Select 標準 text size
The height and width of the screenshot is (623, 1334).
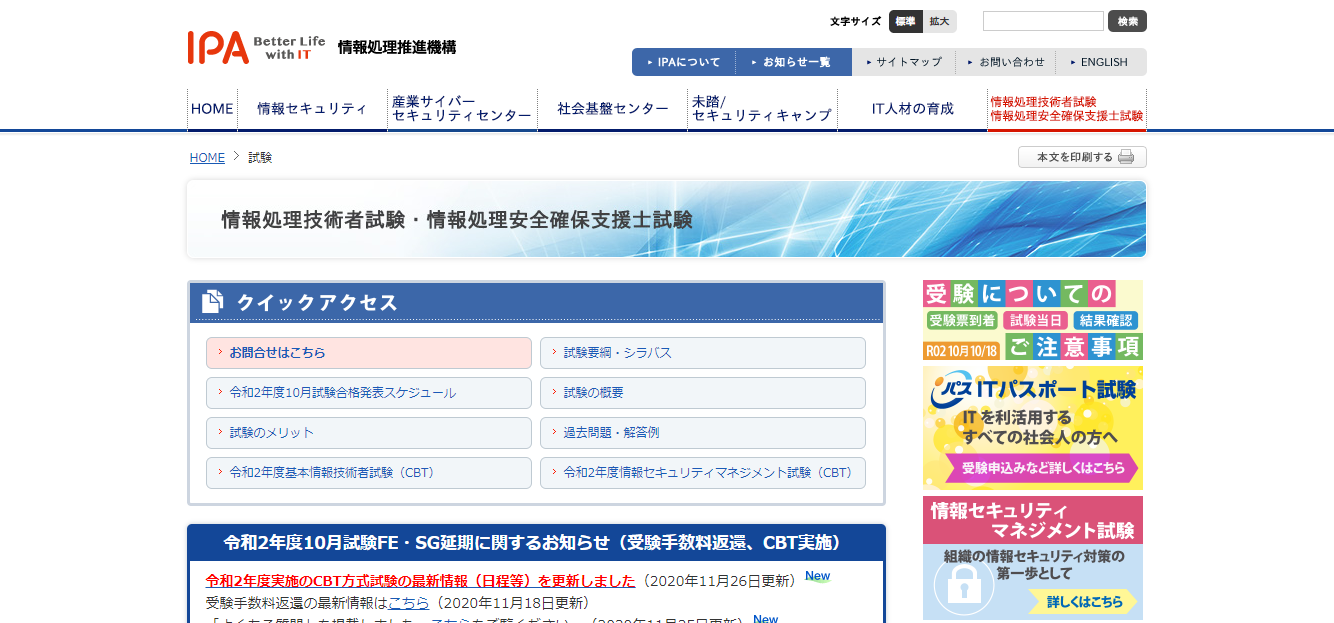tap(905, 21)
